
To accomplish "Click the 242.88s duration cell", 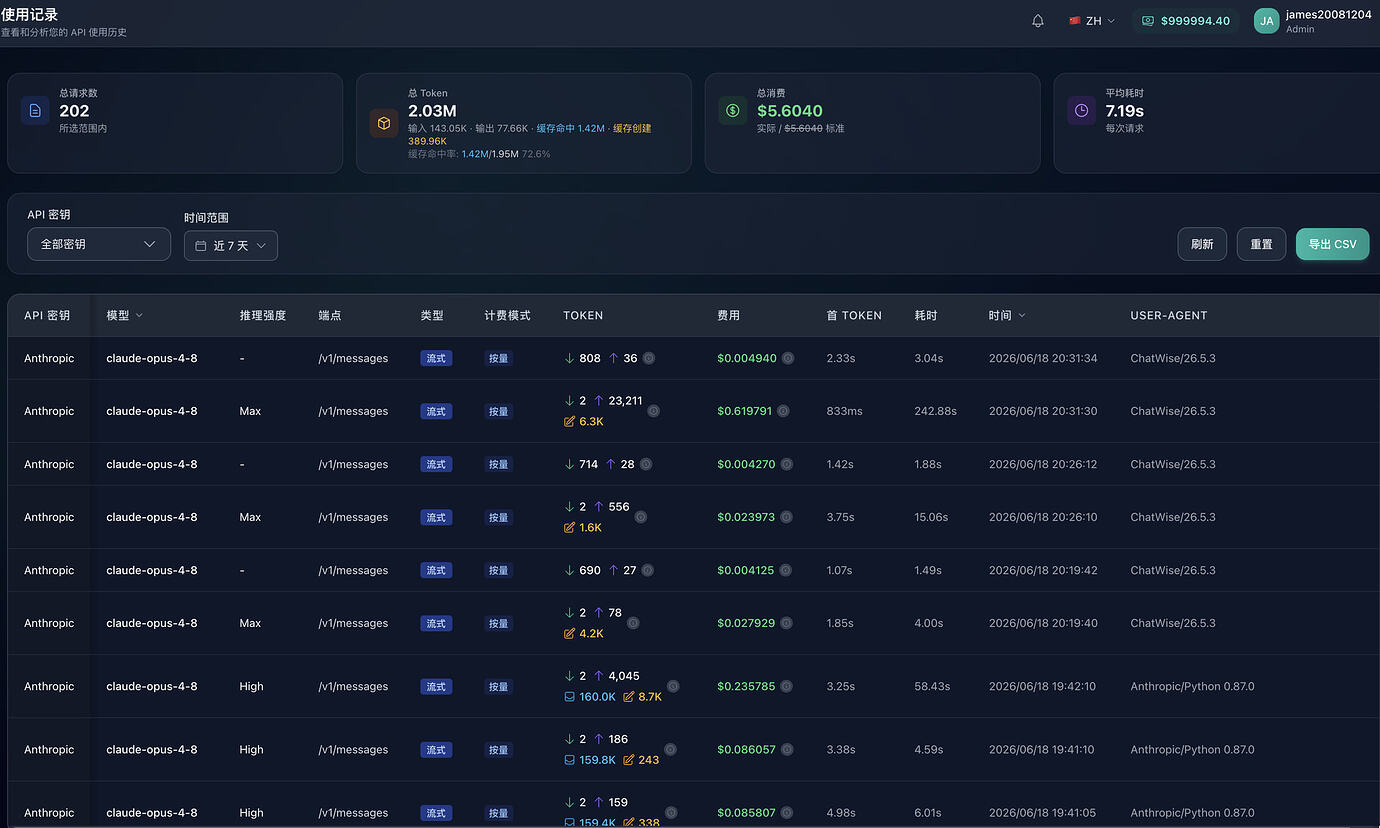I will [935, 411].
